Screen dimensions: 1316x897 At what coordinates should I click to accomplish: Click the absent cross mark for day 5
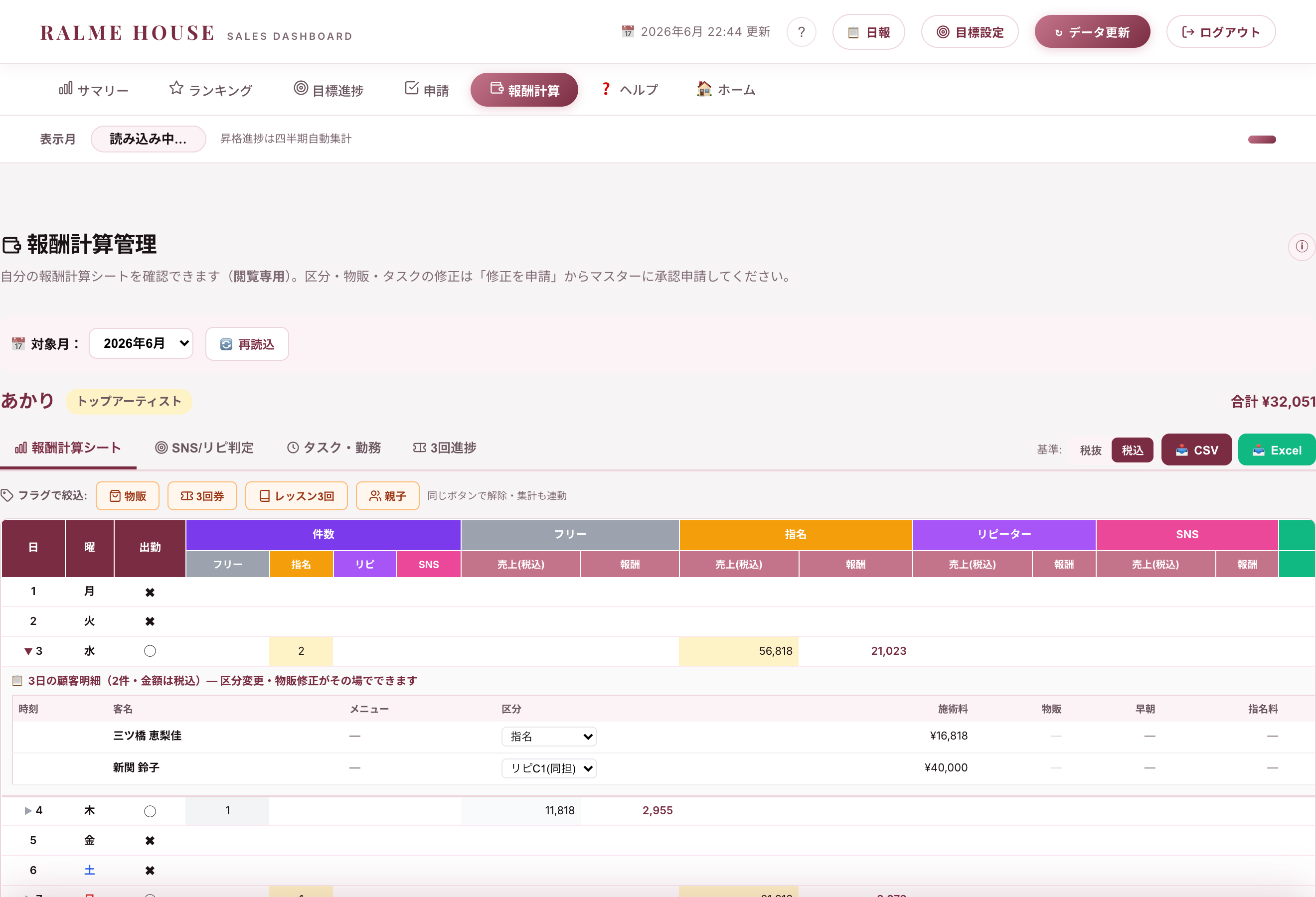pos(150,841)
